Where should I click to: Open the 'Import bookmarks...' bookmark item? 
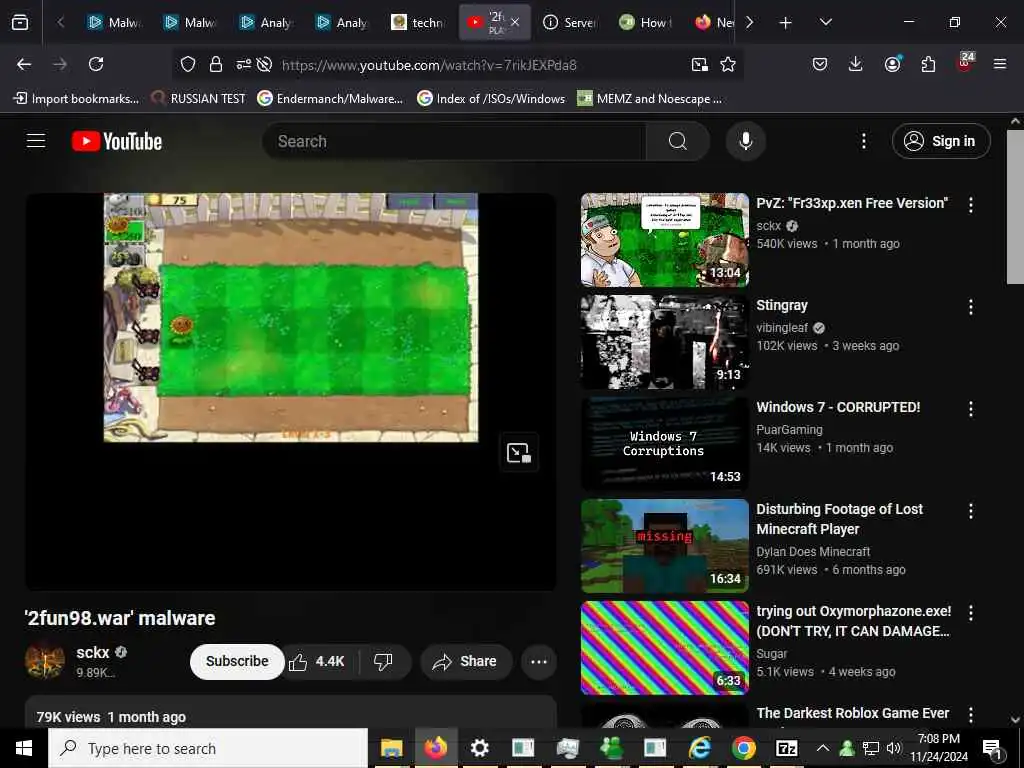point(76,99)
